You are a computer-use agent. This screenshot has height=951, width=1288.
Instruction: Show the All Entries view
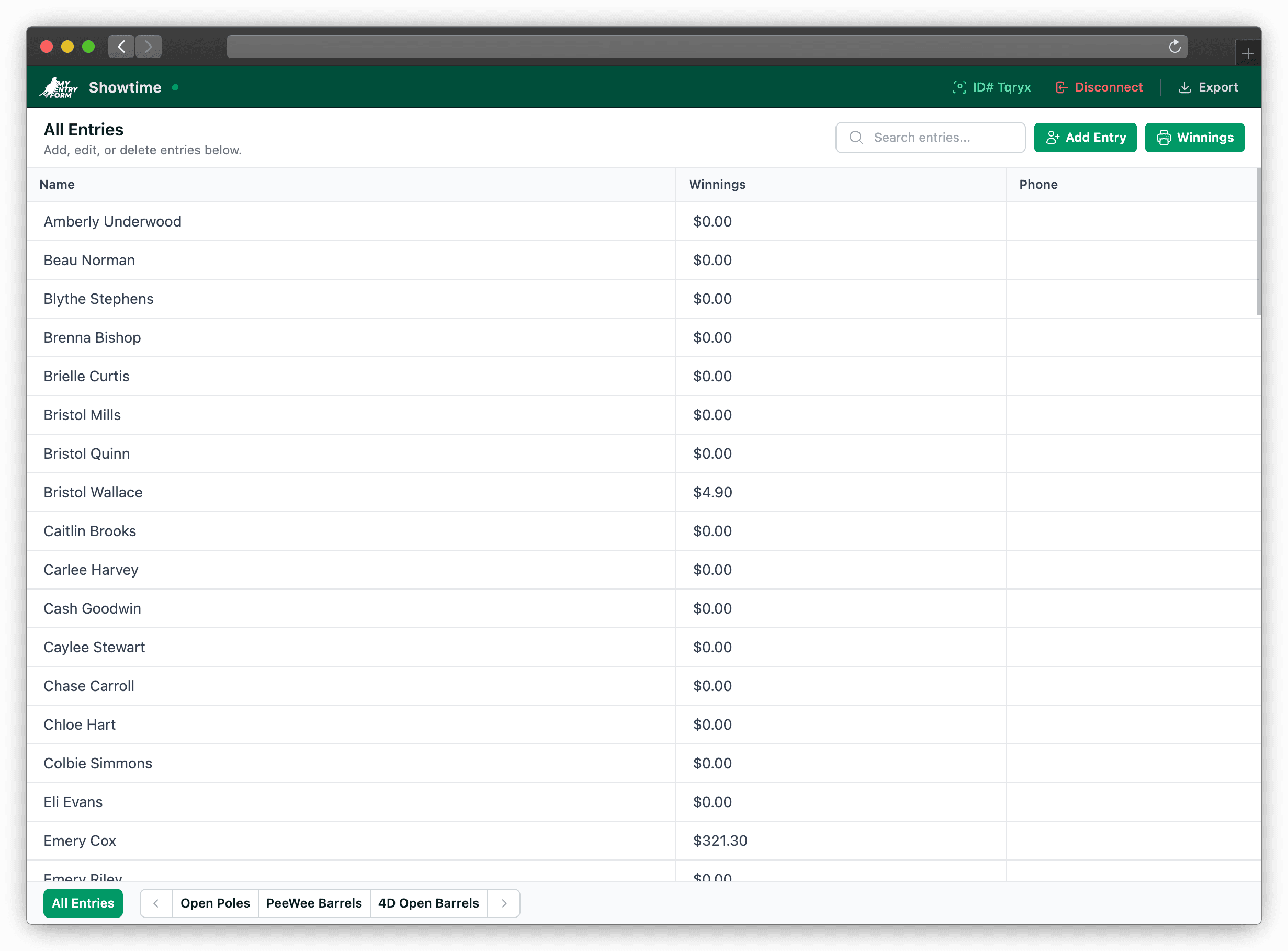click(x=83, y=903)
